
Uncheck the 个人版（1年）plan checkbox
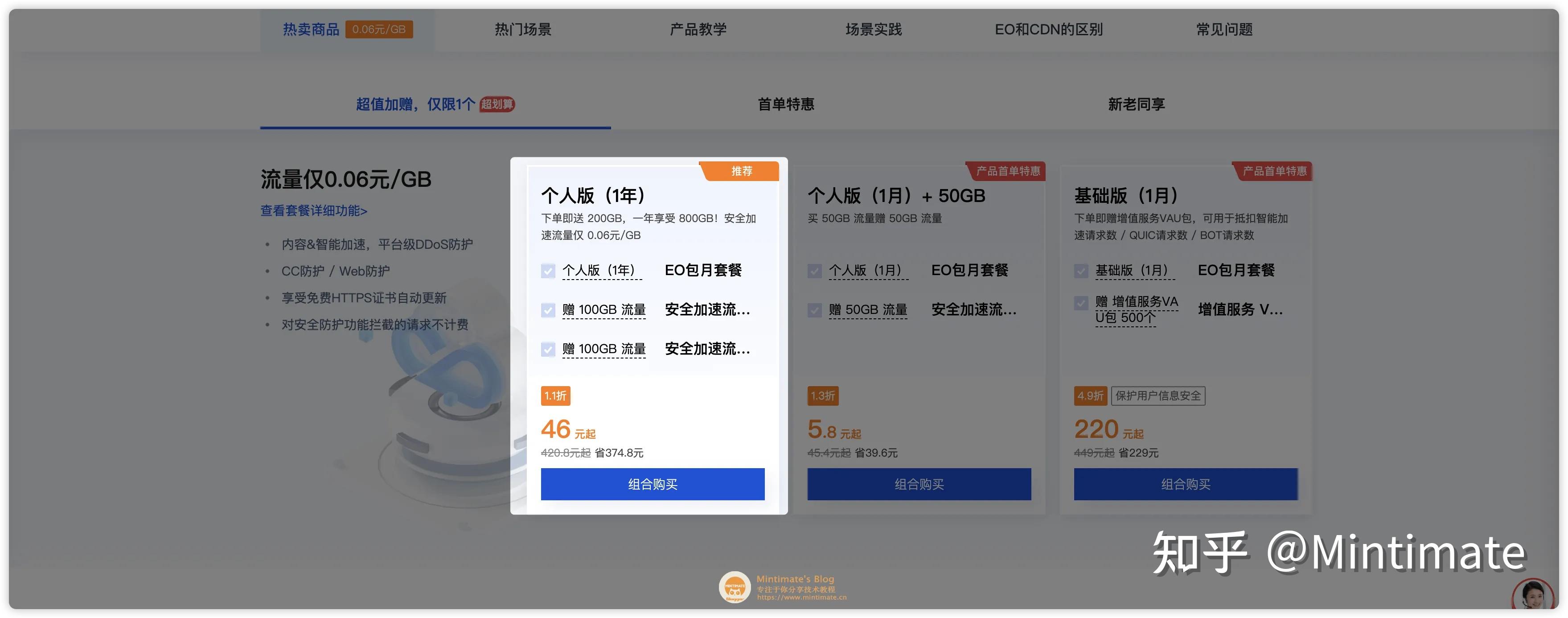pos(547,271)
